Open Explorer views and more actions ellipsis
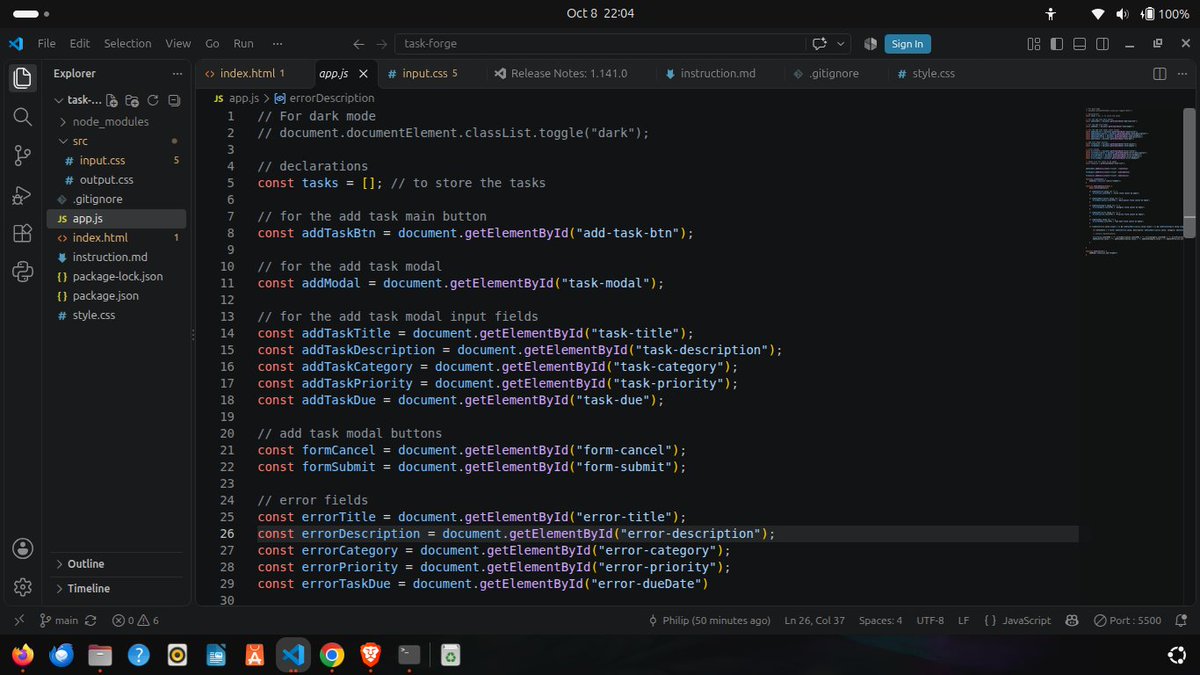This screenshot has height=675, width=1200. click(x=177, y=73)
